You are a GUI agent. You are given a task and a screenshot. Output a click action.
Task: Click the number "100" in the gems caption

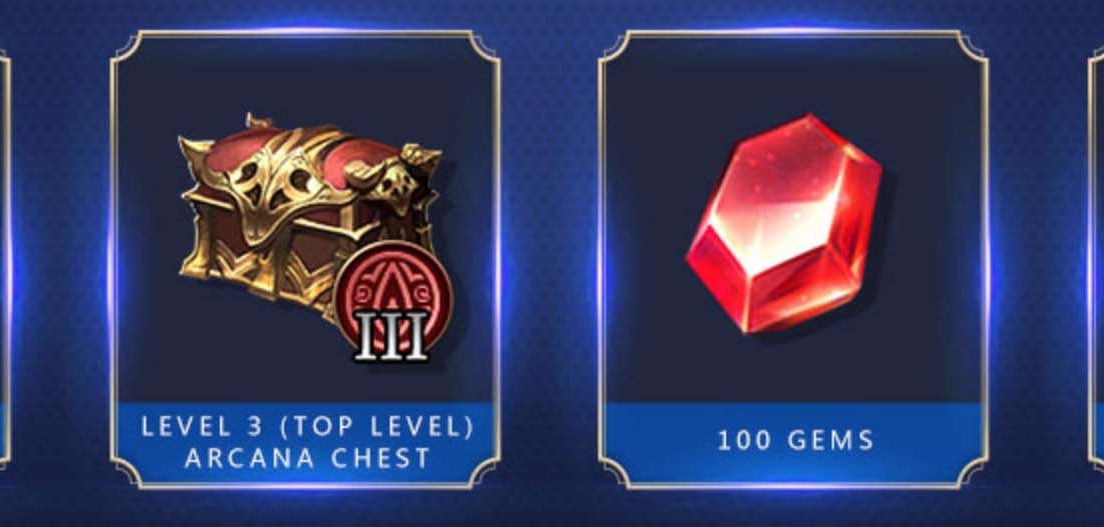[x=746, y=441]
